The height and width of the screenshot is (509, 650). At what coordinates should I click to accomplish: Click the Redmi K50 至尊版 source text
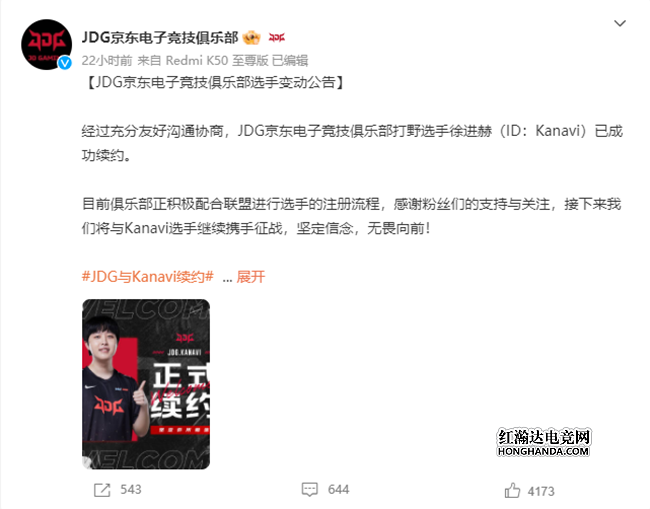pos(217,61)
